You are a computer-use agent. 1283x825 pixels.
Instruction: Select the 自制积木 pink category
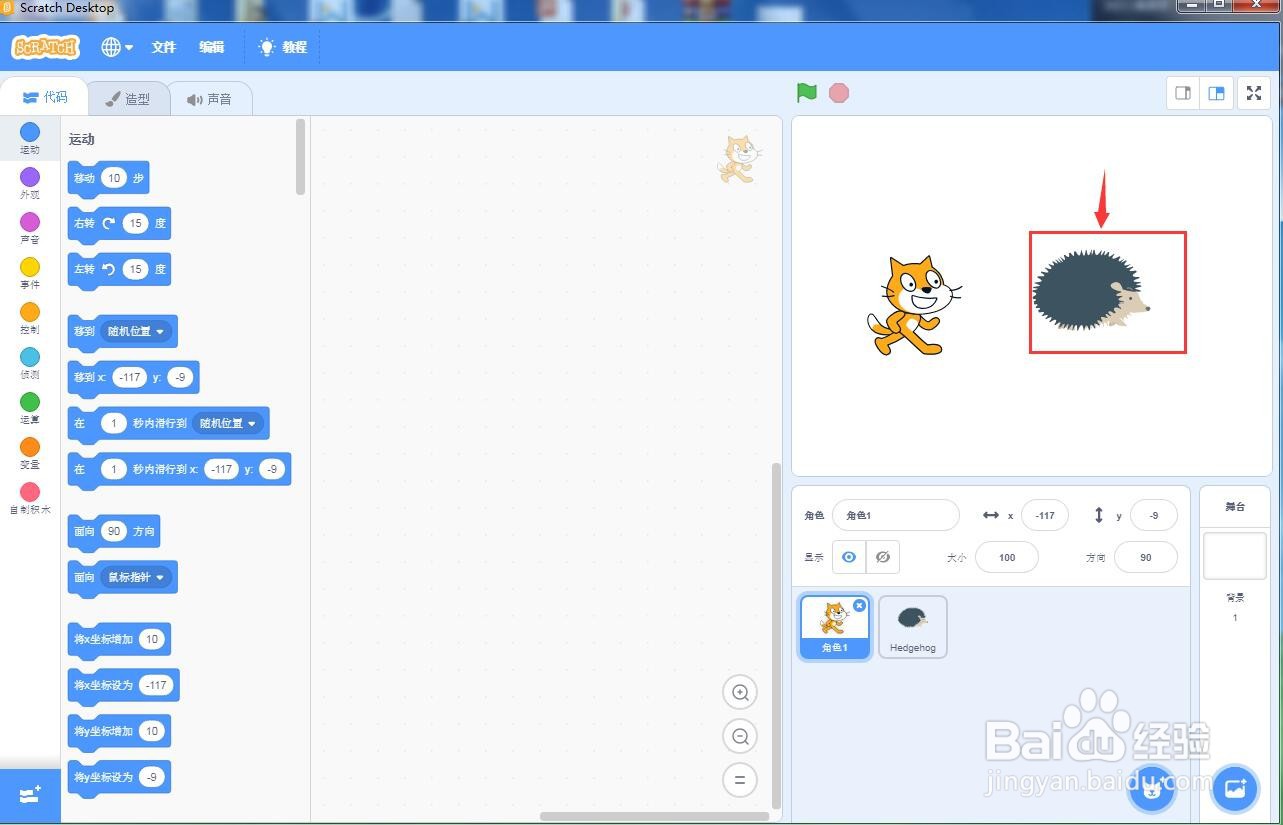coord(30,497)
